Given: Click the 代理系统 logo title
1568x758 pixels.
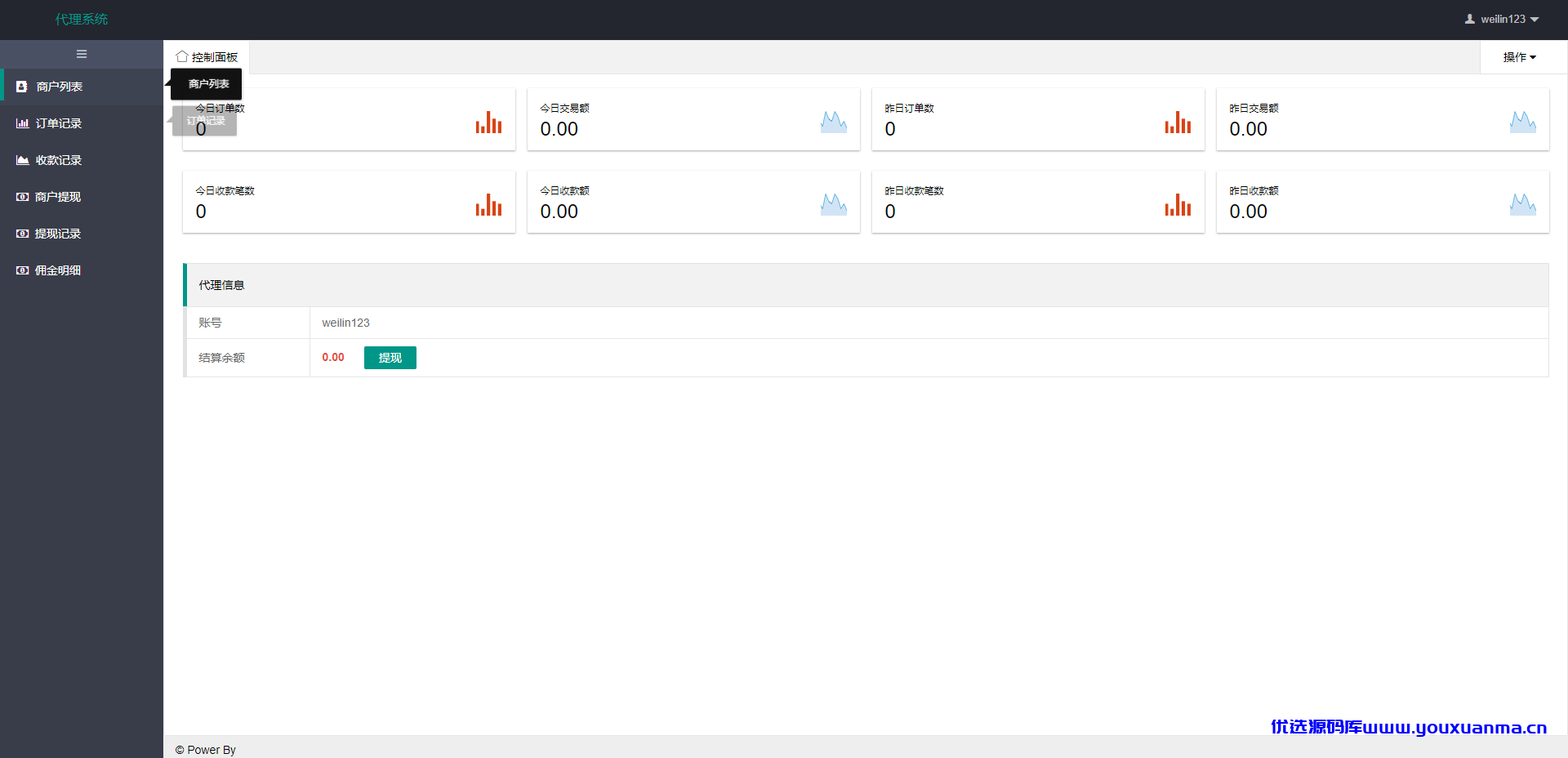Looking at the screenshot, I should [x=82, y=19].
